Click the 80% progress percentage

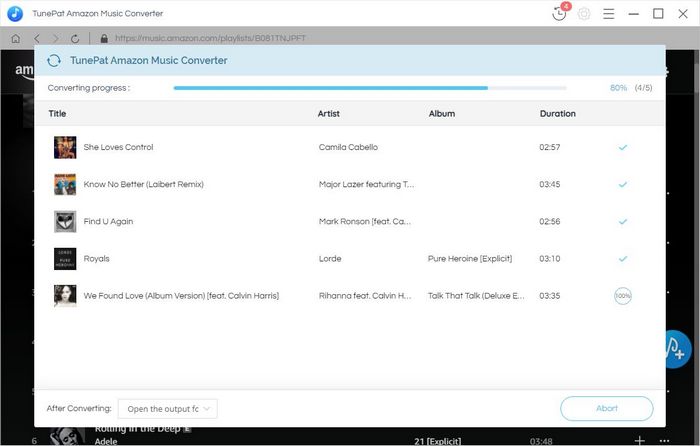tap(618, 88)
